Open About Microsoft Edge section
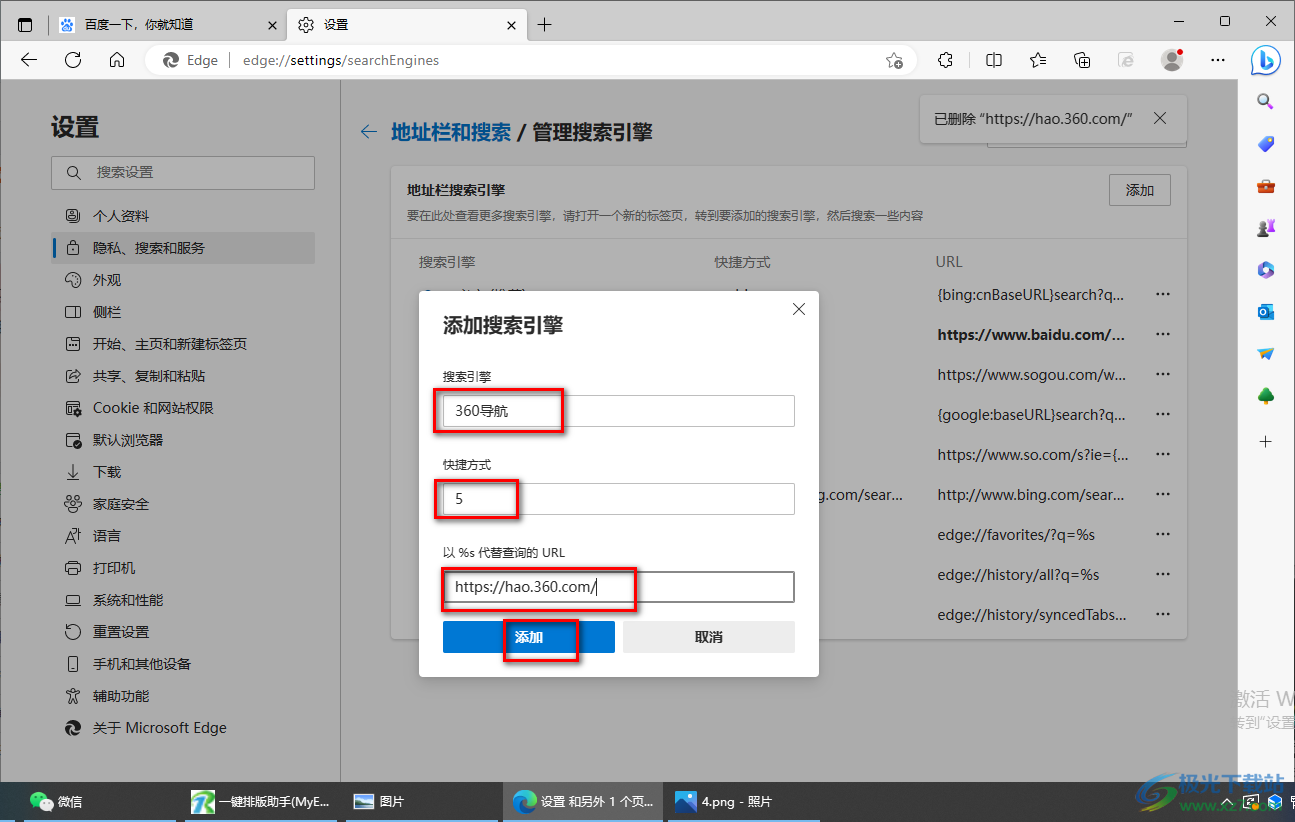 pos(183,728)
